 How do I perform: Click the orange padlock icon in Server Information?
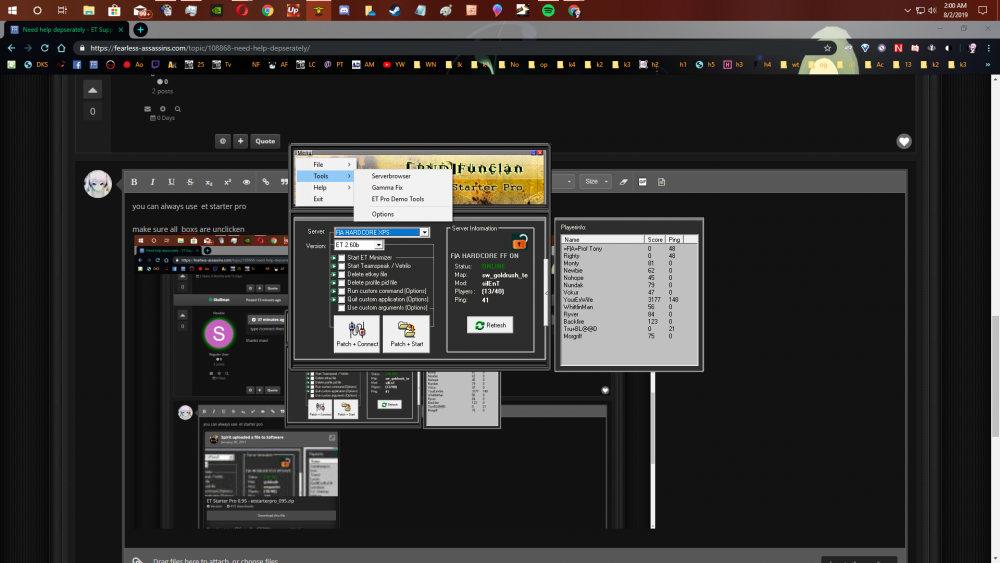(x=520, y=242)
